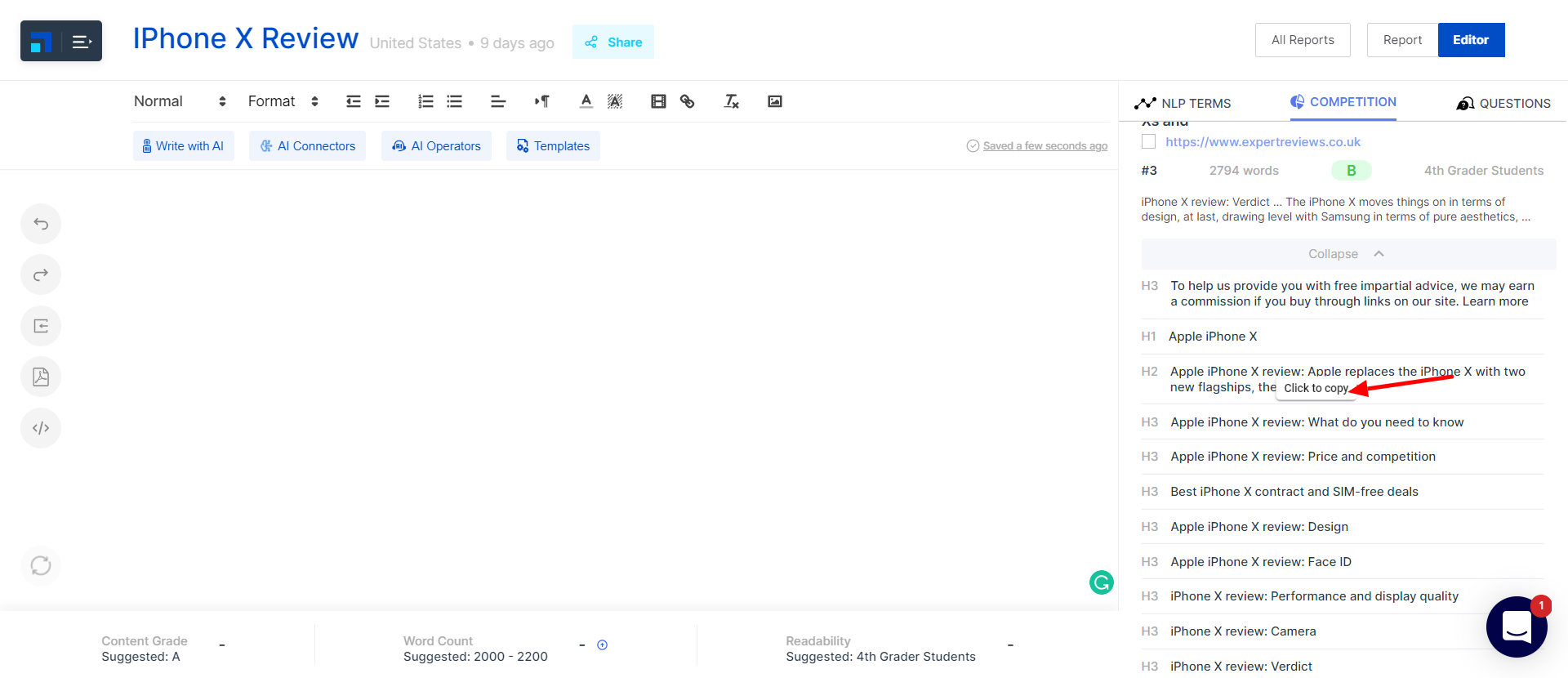
Task: Click the IPhone X Review title
Action: [246, 39]
